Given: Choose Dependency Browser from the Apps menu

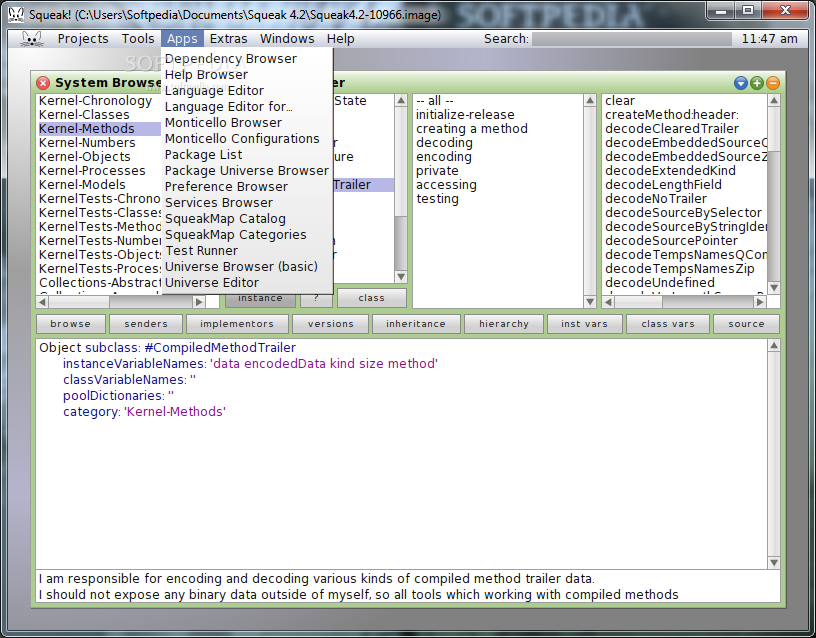Looking at the screenshot, I should (247, 59).
